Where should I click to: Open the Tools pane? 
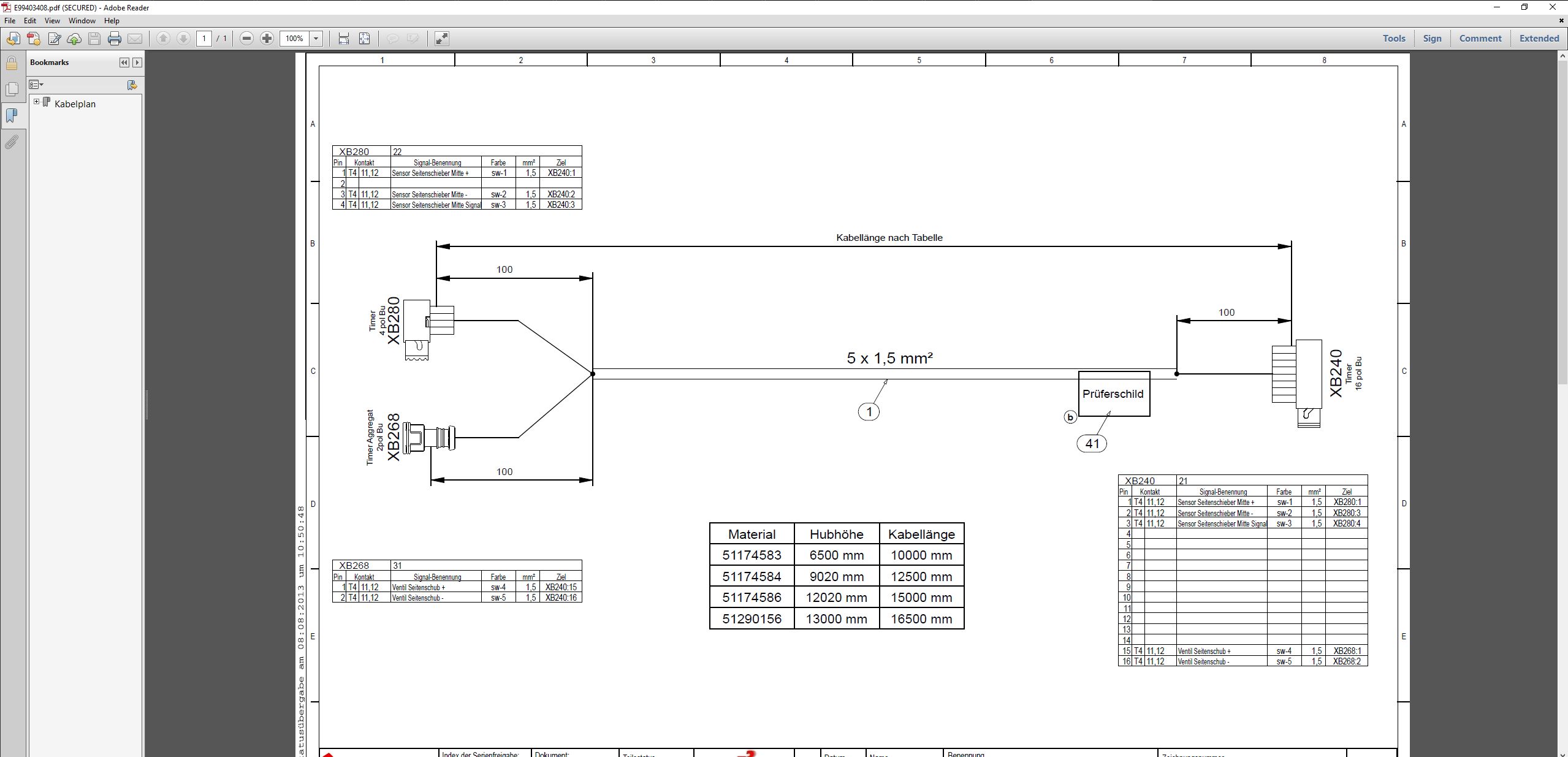point(1394,38)
